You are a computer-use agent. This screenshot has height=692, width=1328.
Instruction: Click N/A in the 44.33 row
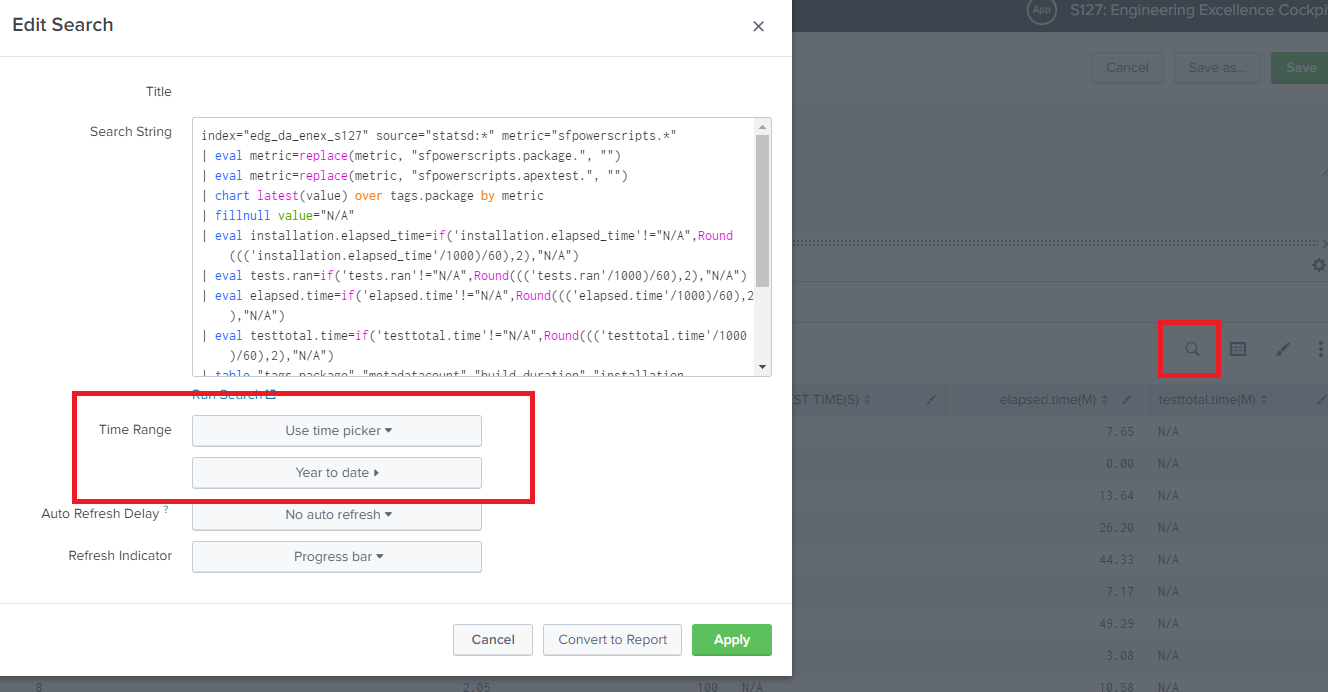(1169, 560)
